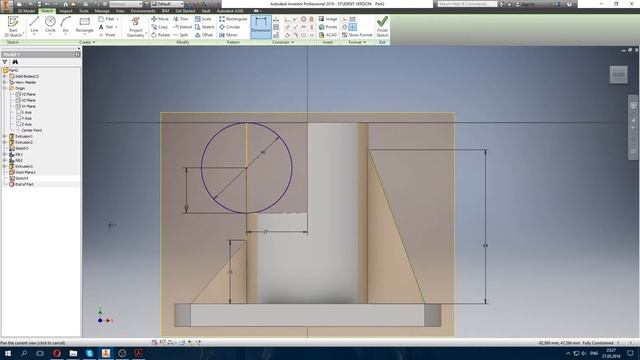The height and width of the screenshot is (360, 640).
Task: Open the Get Started ribbon tab
Action: (185, 11)
